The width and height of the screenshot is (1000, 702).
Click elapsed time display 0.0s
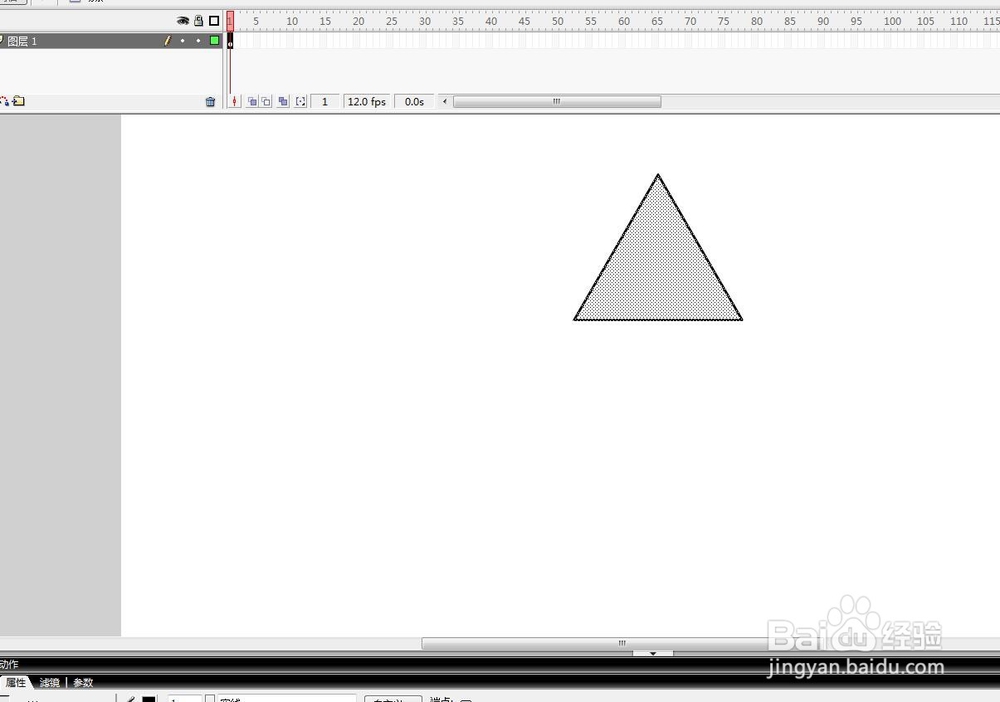pos(414,101)
